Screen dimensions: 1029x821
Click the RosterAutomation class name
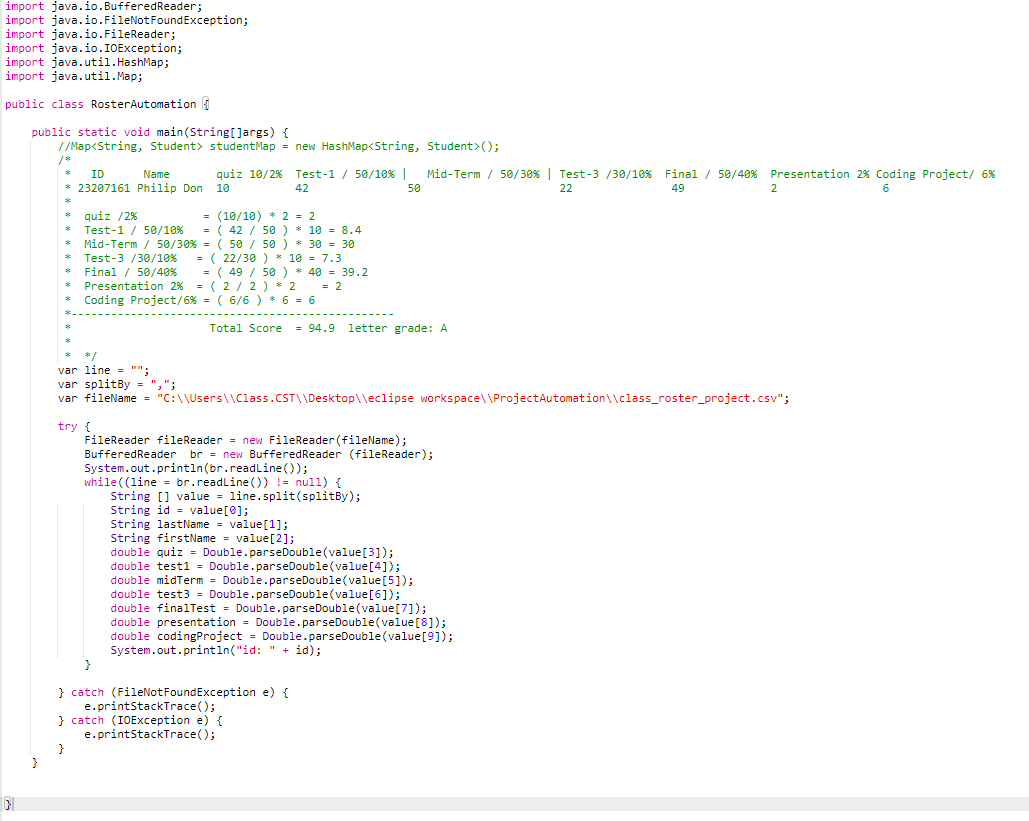coord(143,103)
